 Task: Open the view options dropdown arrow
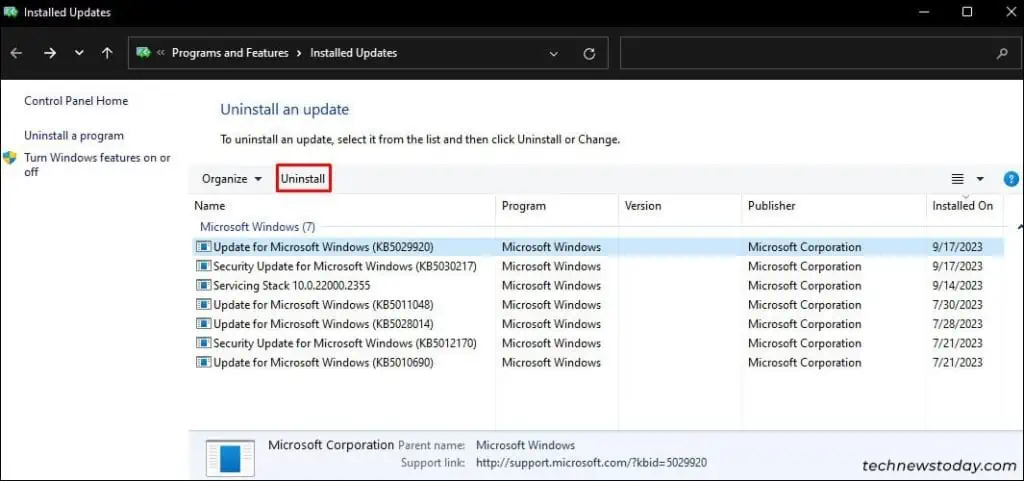(x=980, y=179)
